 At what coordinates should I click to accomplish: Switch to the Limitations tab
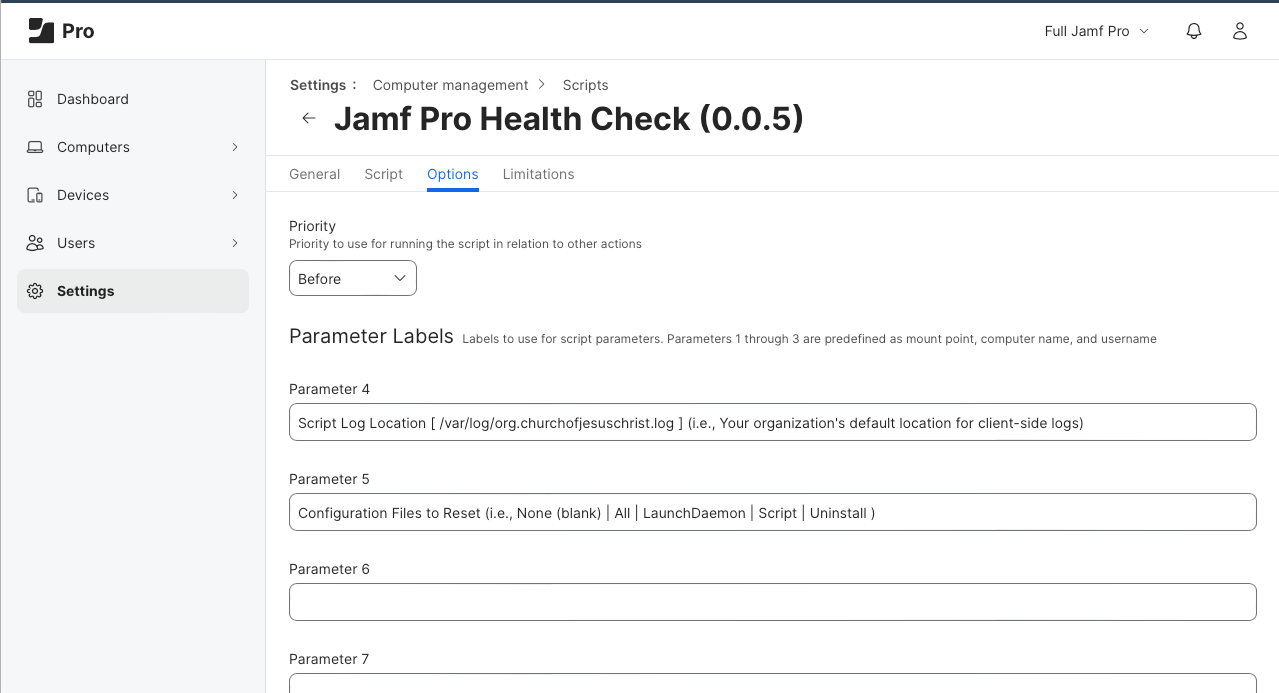(x=539, y=174)
